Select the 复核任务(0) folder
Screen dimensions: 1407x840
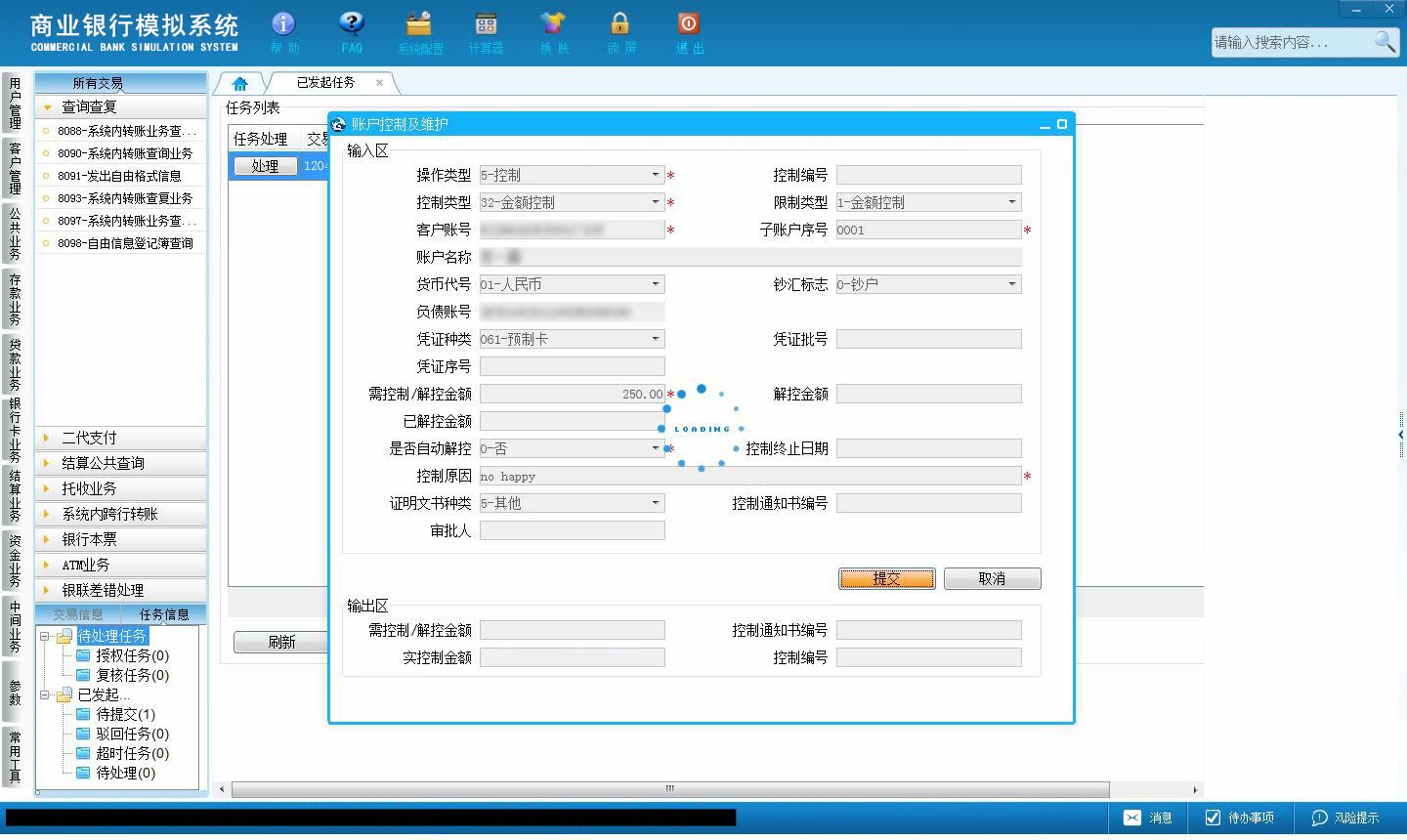click(132, 675)
